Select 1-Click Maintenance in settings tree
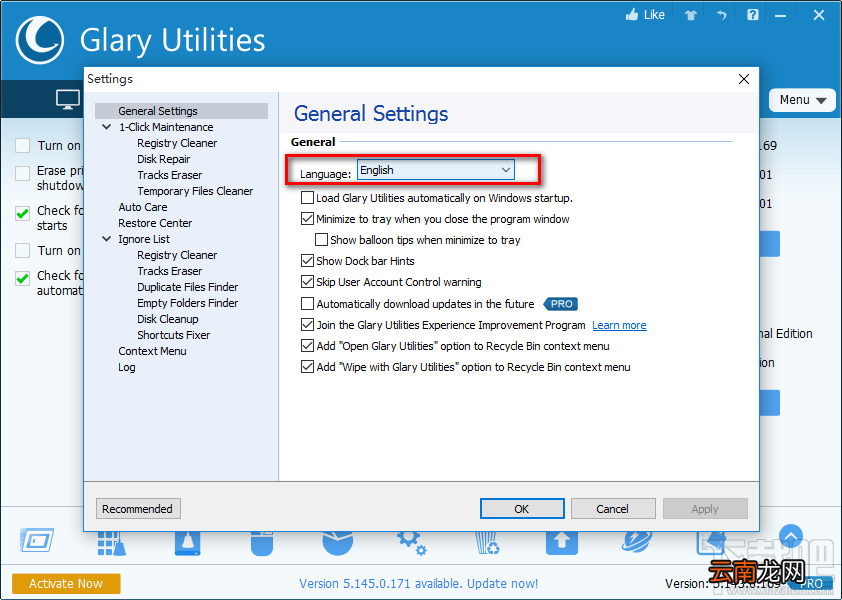This screenshot has width=842, height=600. [166, 127]
